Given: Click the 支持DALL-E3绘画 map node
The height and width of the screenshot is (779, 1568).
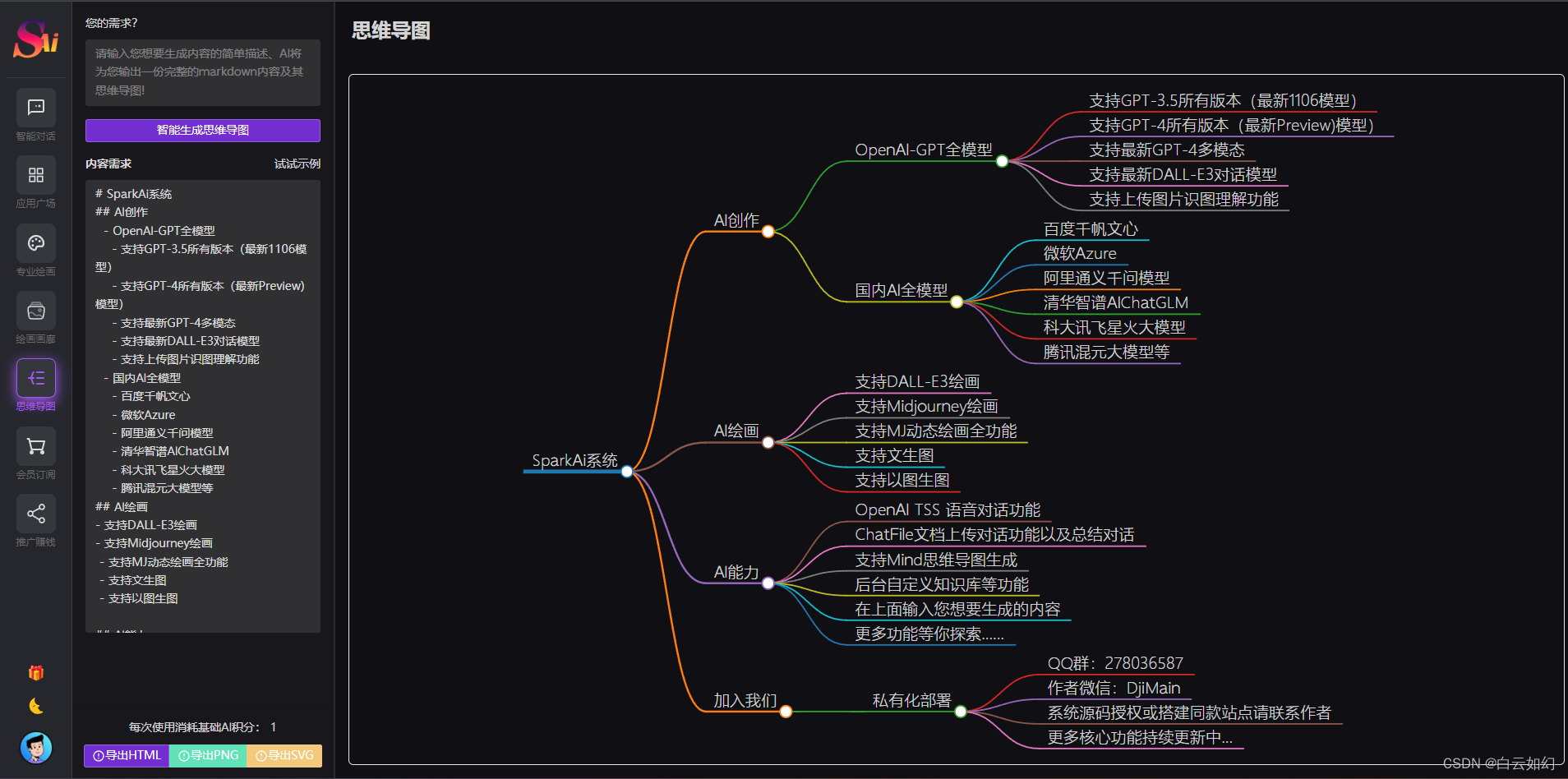Looking at the screenshot, I should (917, 381).
